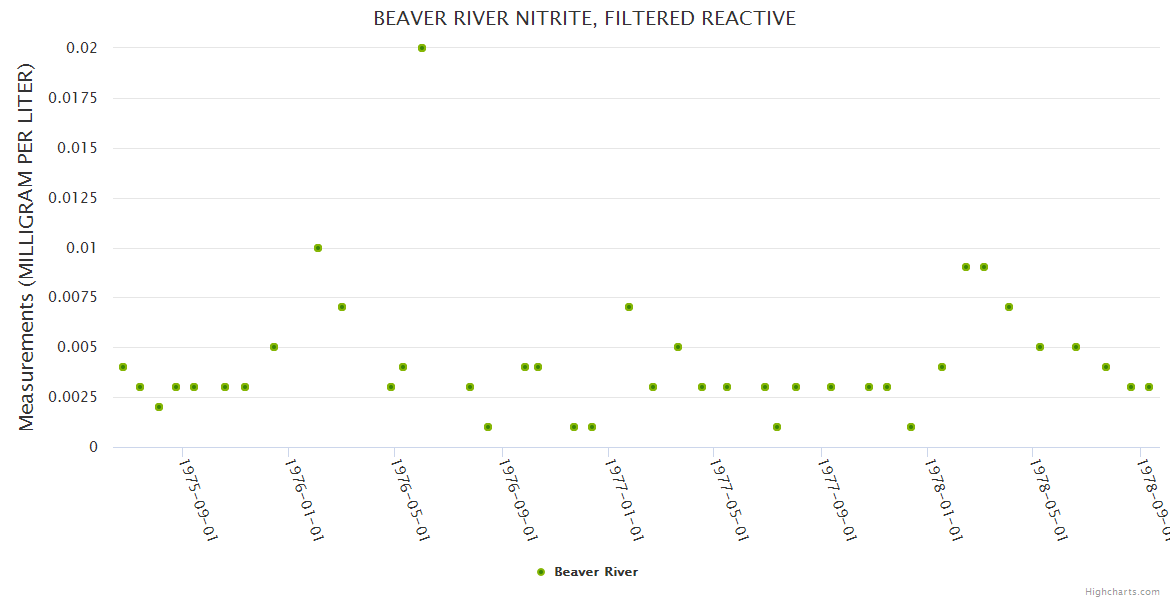
Task: Click the rightmost data point in the chart
Action: tap(1149, 387)
